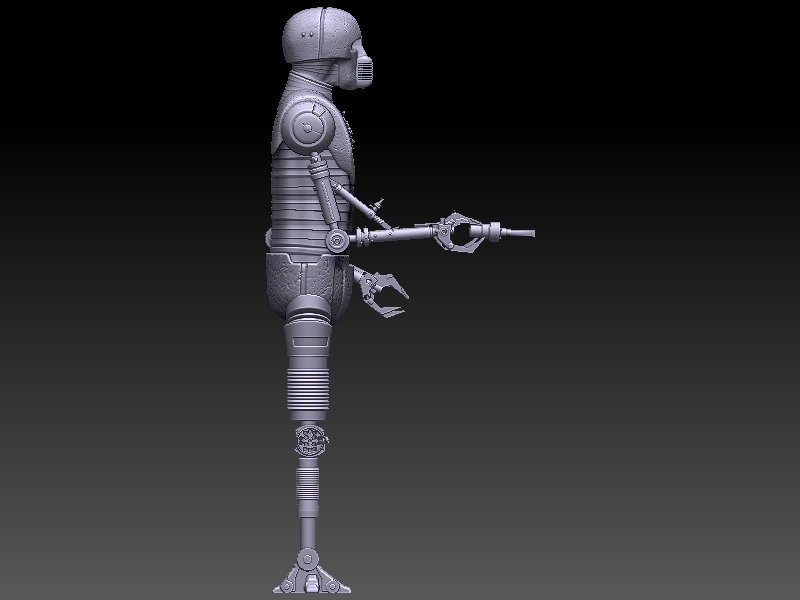Screen dimensions: 800x600
Task: Select the blaster barrel held by the claw
Action: tap(502, 233)
